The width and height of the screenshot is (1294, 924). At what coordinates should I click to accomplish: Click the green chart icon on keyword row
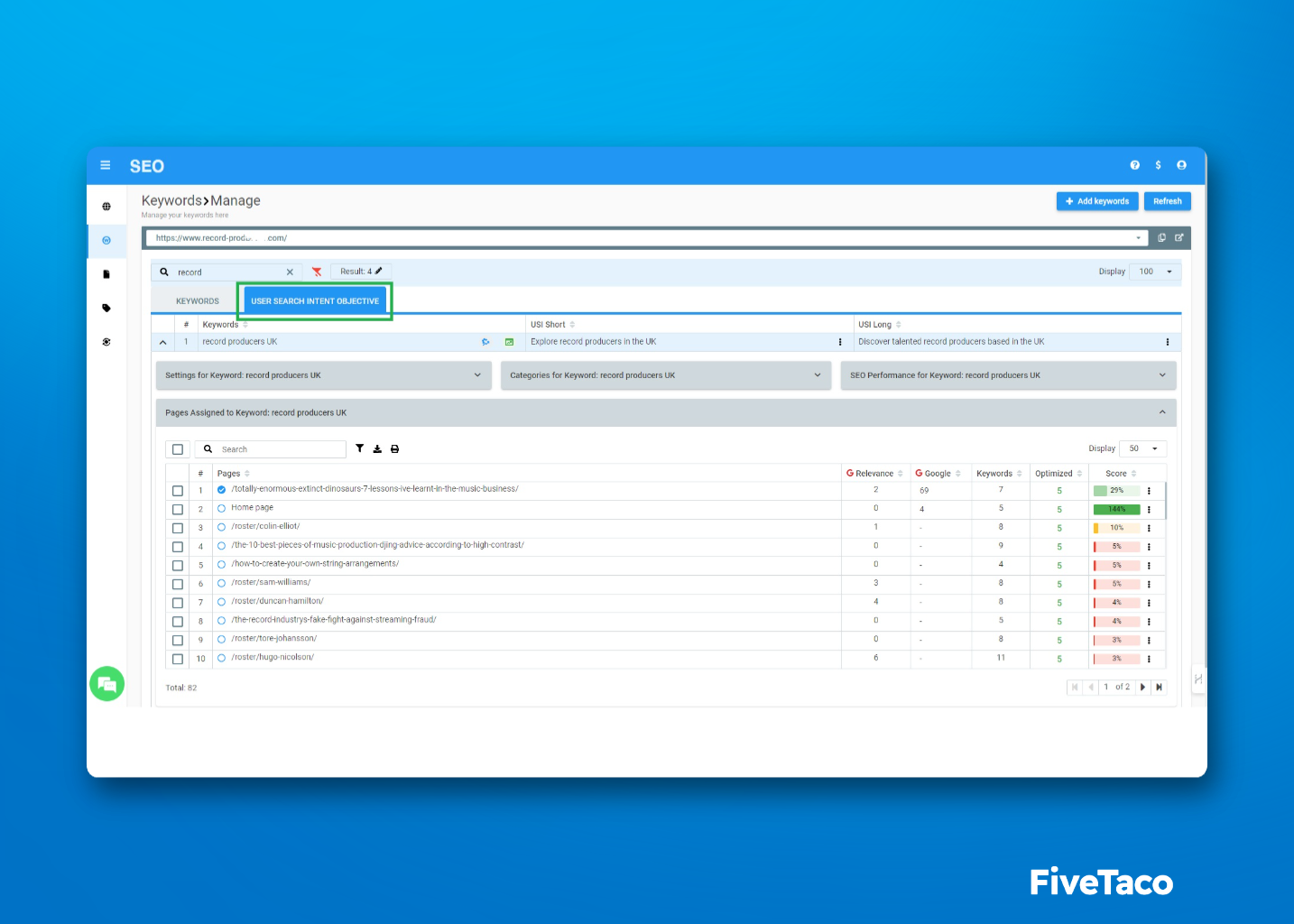point(509,342)
